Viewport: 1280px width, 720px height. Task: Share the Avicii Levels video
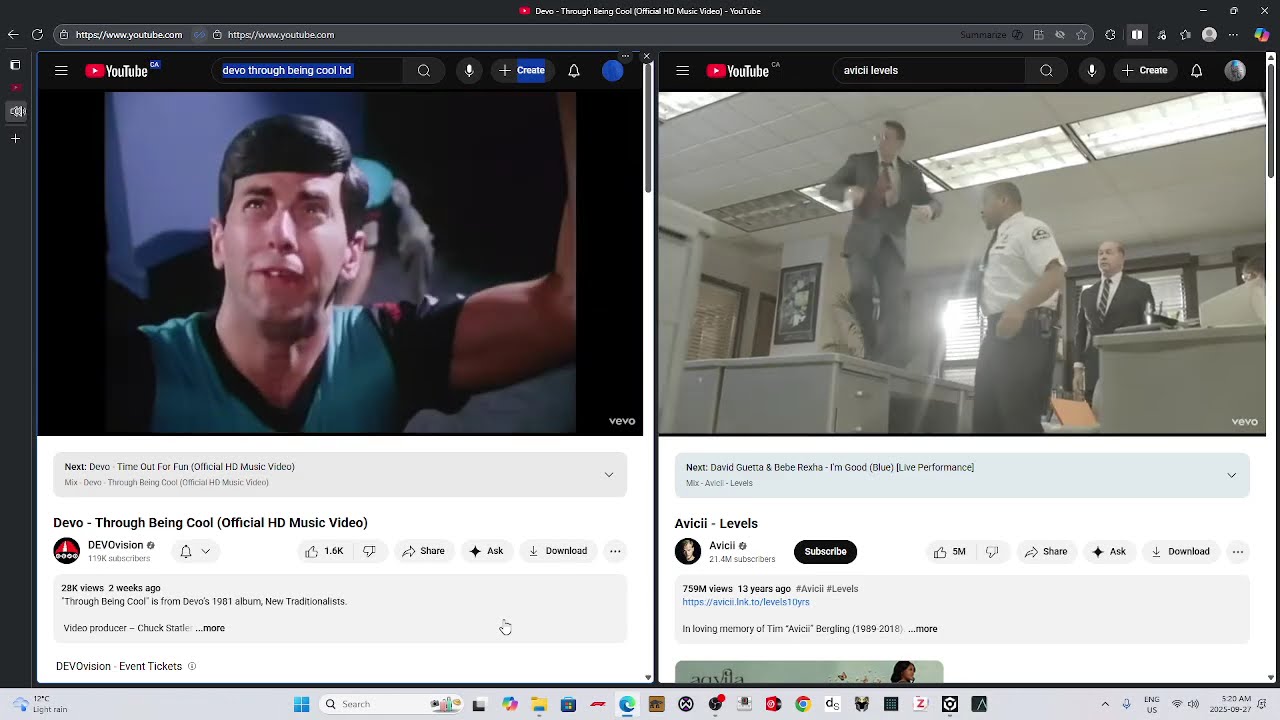click(x=1046, y=552)
